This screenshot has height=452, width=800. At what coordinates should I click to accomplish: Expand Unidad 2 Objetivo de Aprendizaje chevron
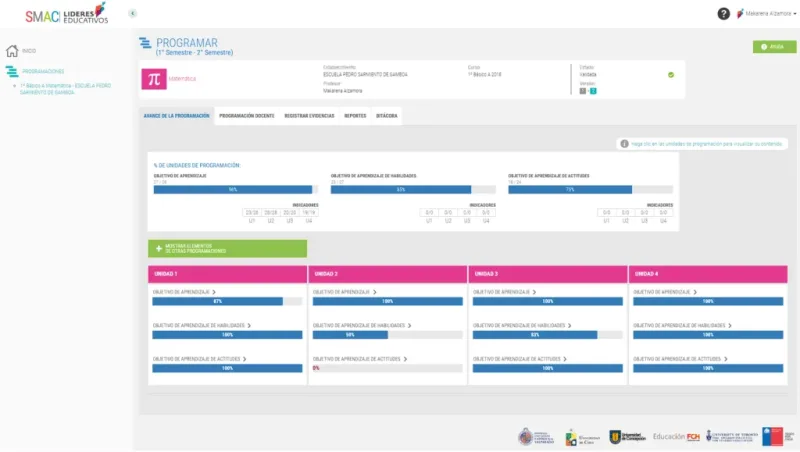click(374, 292)
